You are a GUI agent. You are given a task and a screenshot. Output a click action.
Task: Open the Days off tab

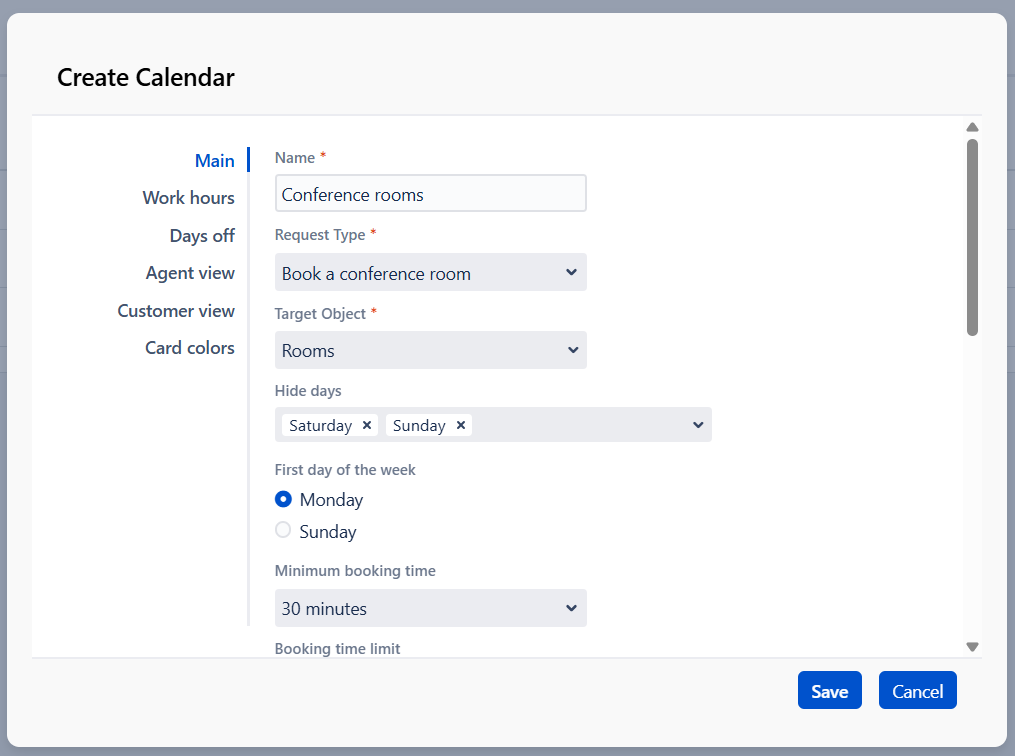coord(202,236)
